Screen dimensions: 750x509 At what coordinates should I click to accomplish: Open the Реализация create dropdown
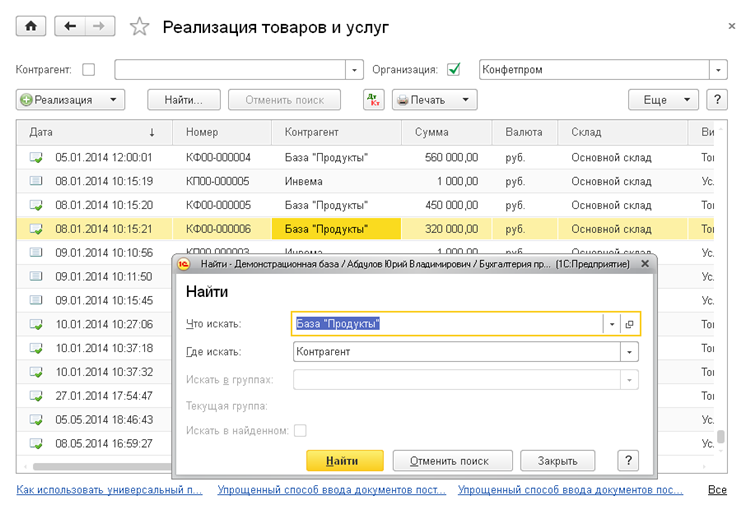(113, 100)
